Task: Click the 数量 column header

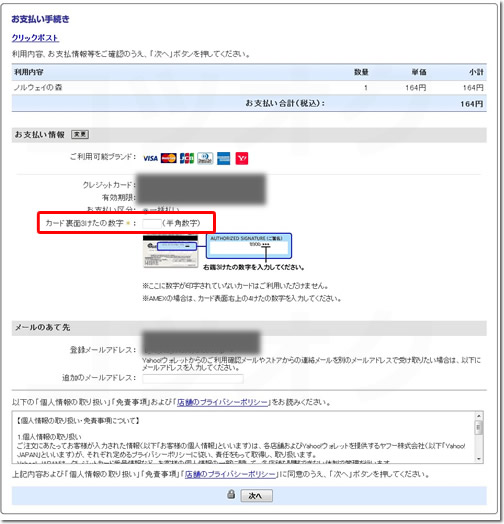Action: coord(361,72)
